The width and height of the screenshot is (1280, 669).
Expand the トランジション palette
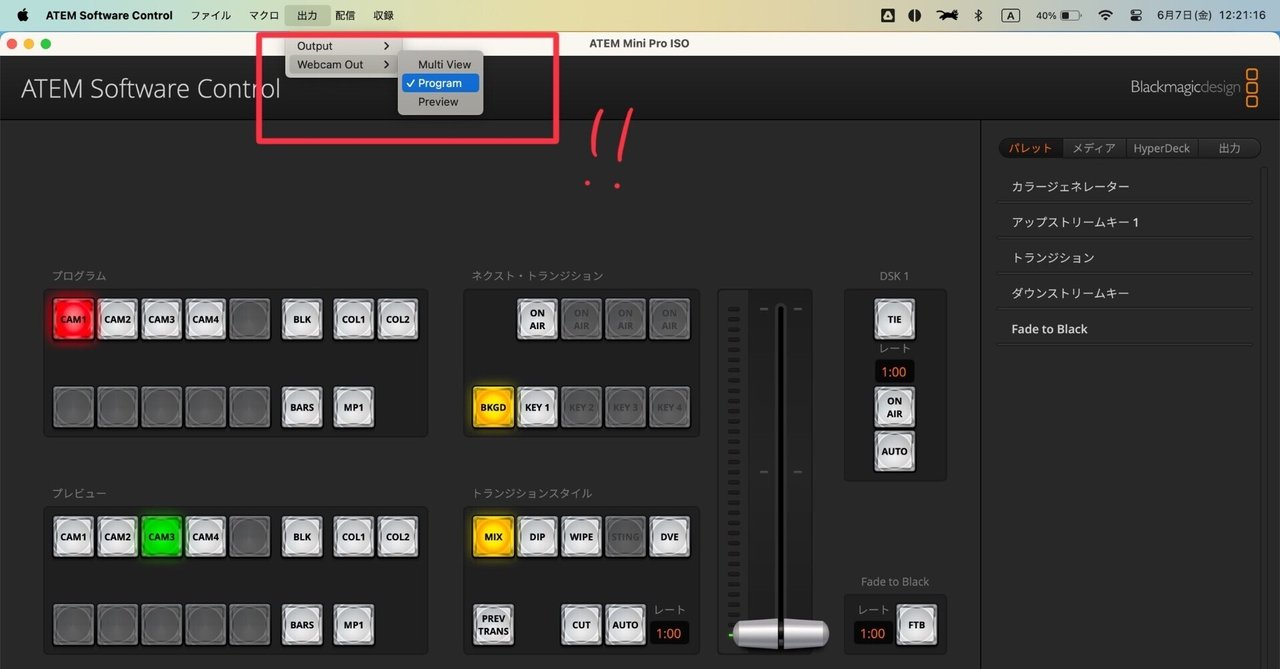coord(1124,258)
